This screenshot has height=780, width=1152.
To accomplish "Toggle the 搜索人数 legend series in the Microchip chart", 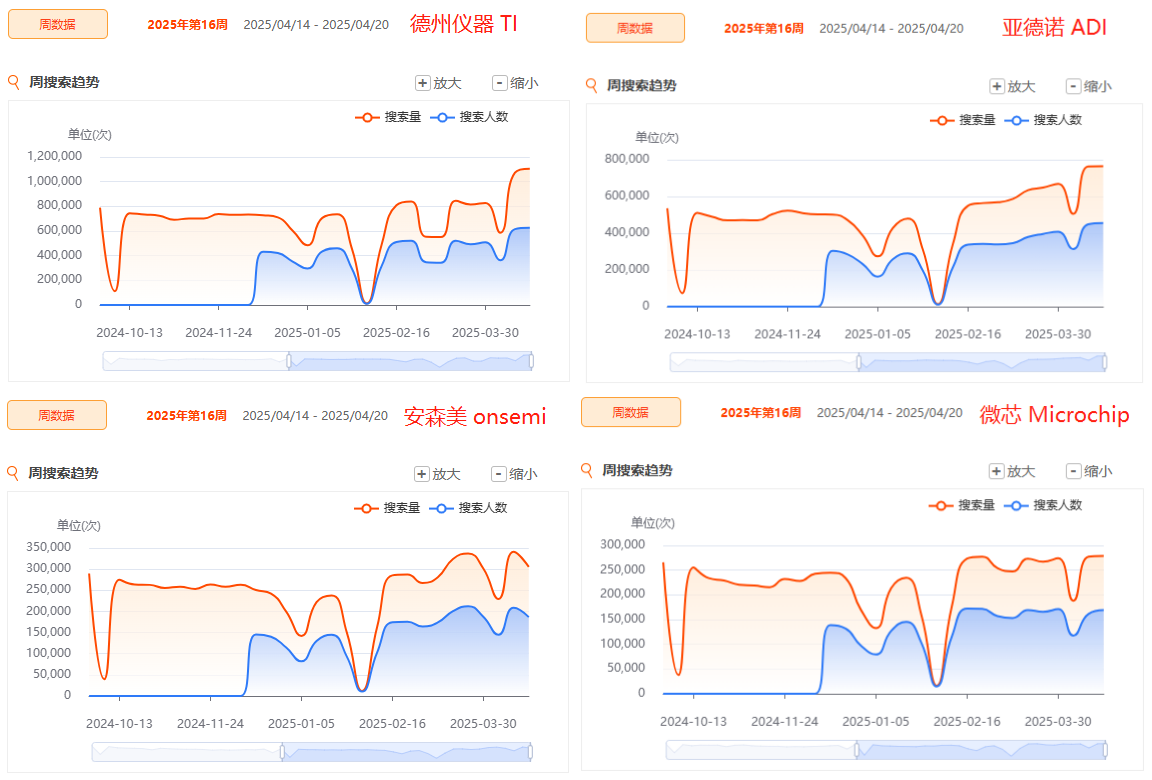I will tap(1043, 505).
